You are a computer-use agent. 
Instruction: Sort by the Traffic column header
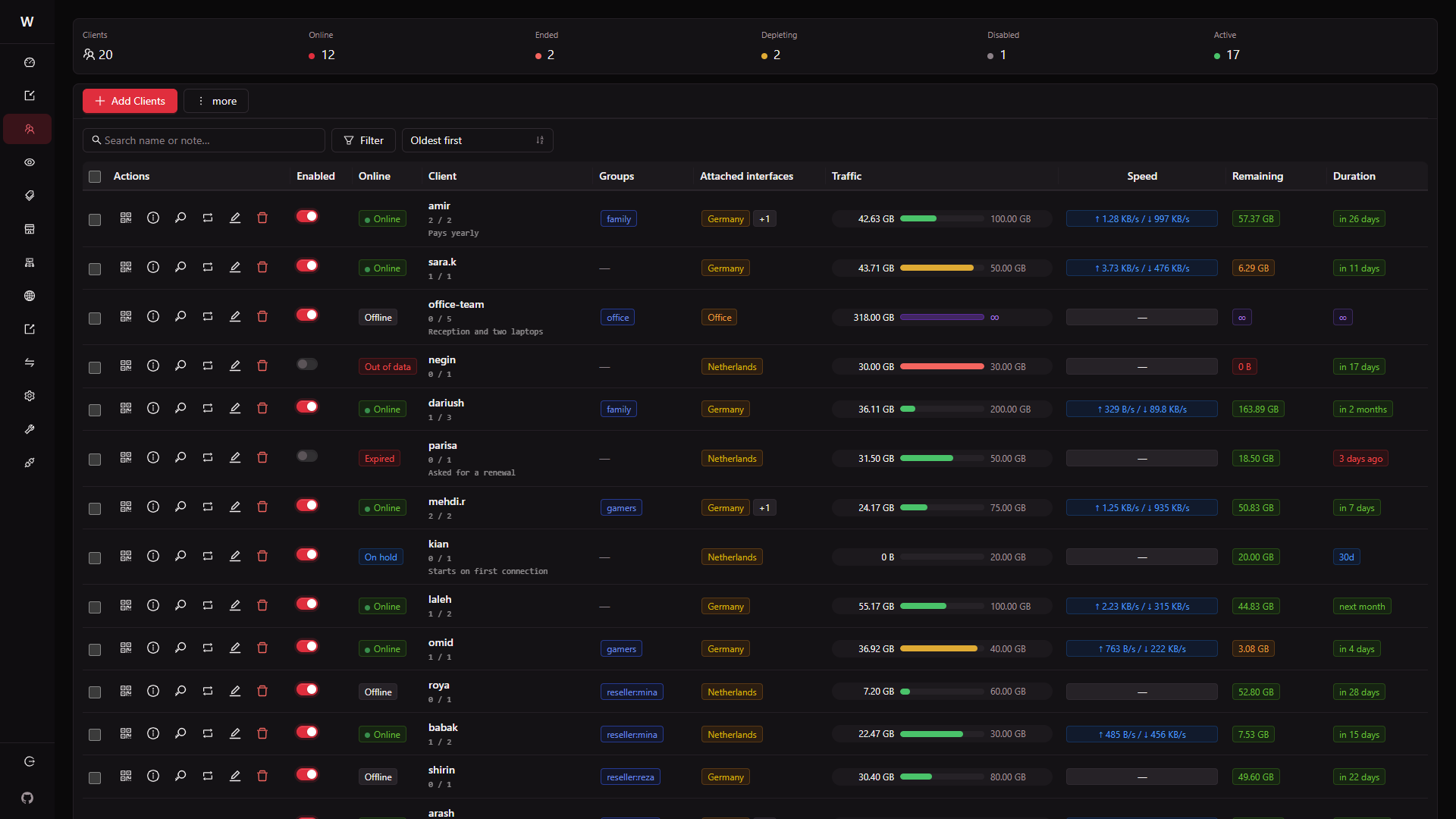click(846, 176)
